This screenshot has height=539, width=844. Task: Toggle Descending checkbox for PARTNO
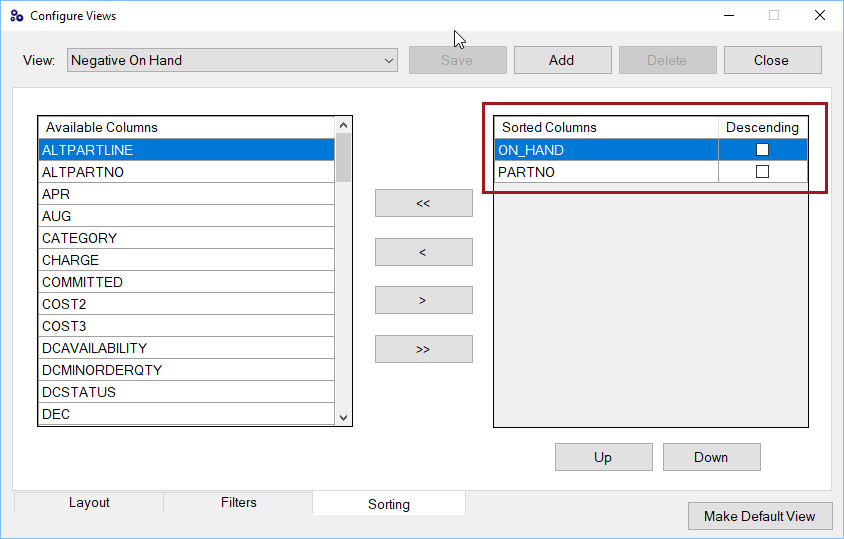coord(762,172)
